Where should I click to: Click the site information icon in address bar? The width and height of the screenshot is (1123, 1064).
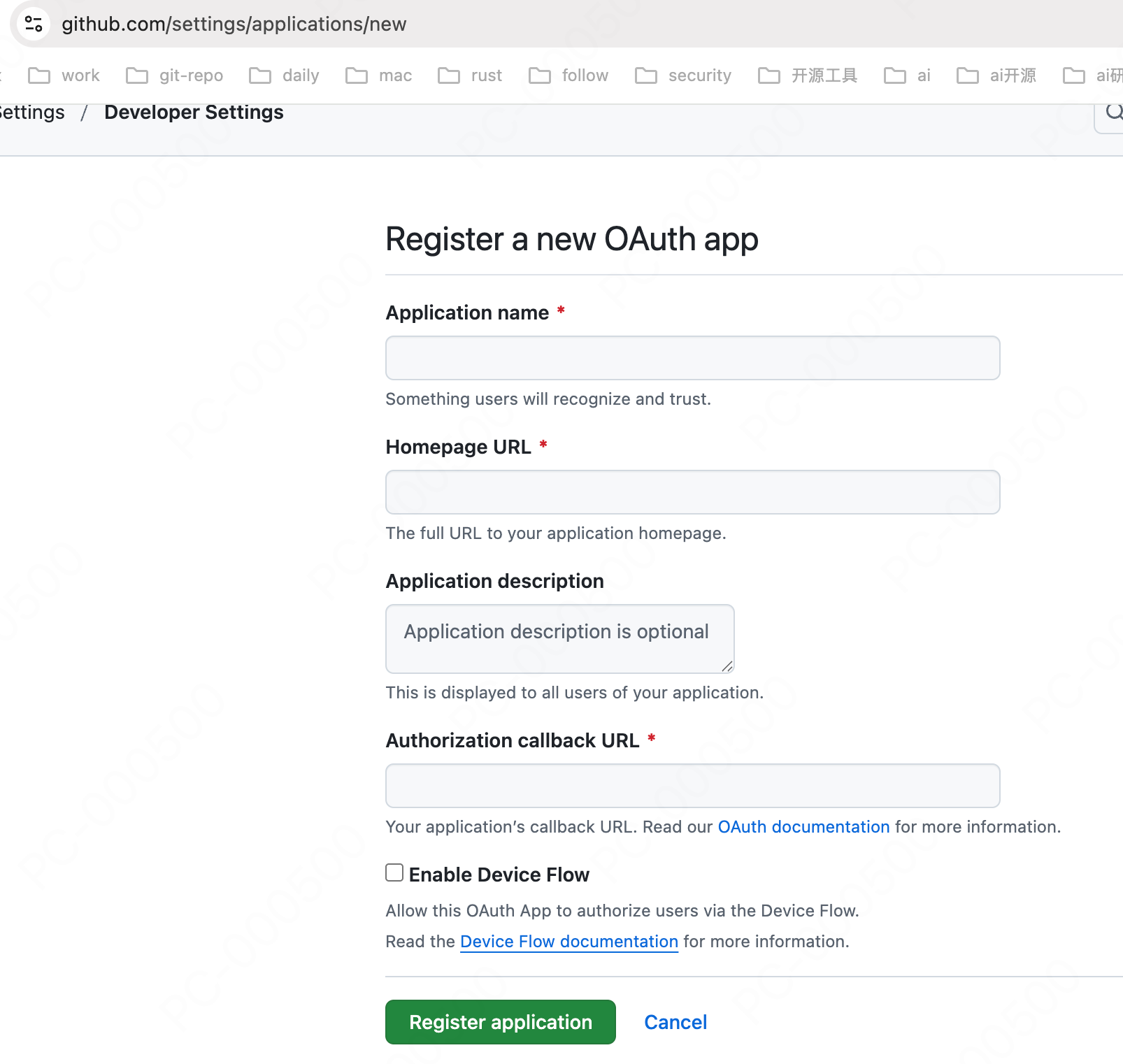[x=34, y=24]
